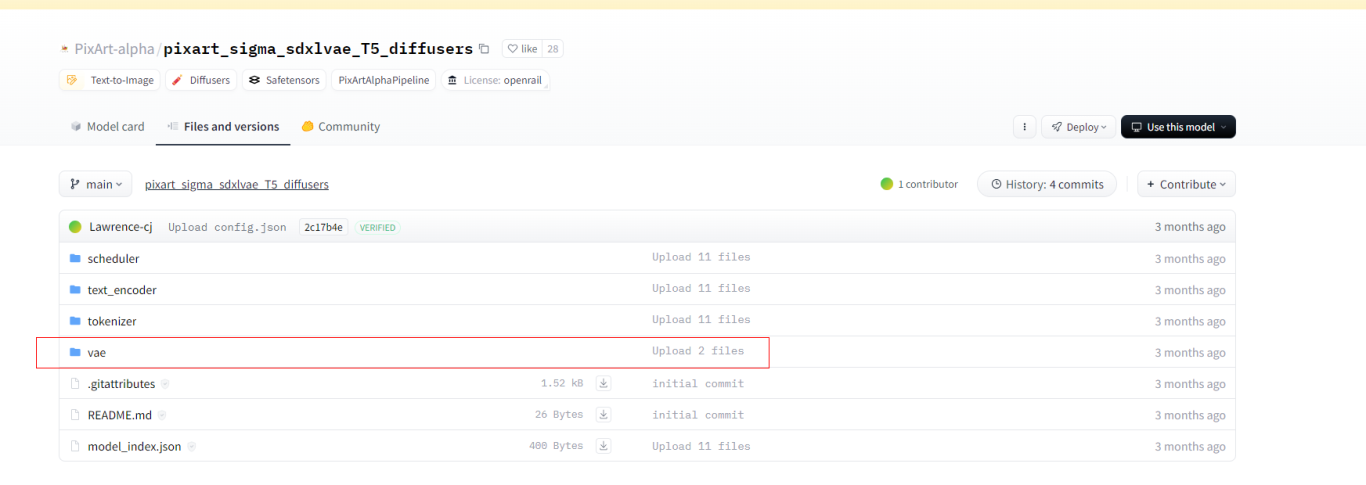Open the model_index.json file

coord(134,446)
